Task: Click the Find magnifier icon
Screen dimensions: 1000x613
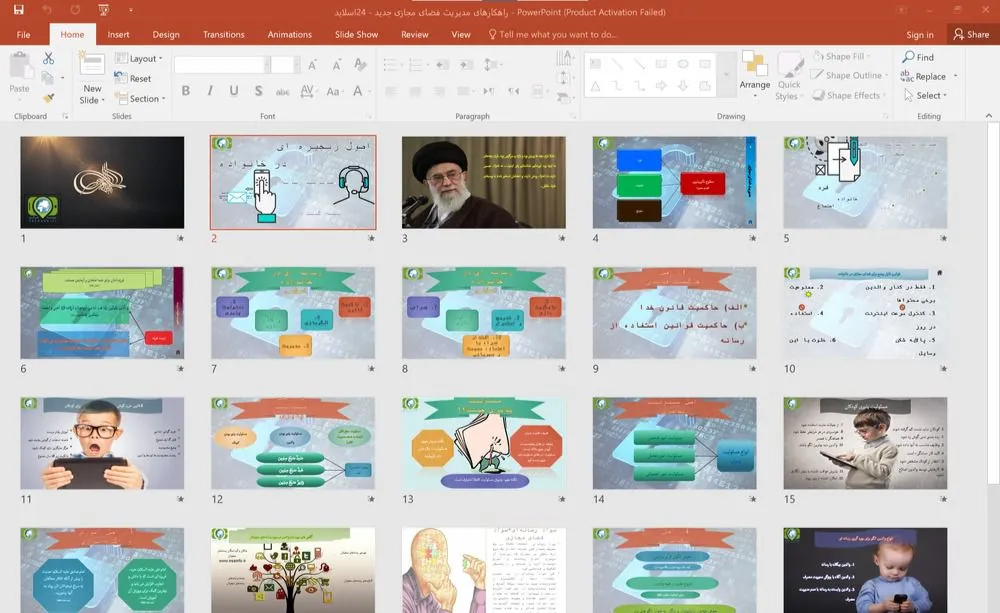Action: 907,58
